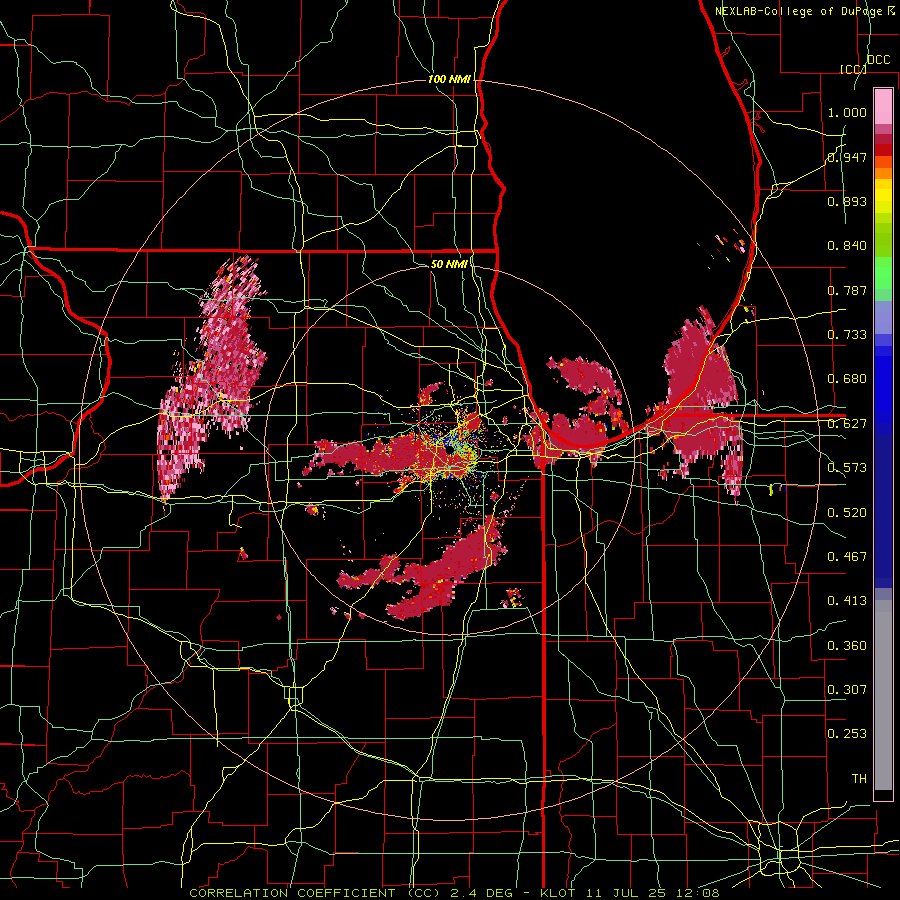This screenshot has height=900, width=900.
Task: Click the 50 NMI range ring label
Action: tap(449, 264)
